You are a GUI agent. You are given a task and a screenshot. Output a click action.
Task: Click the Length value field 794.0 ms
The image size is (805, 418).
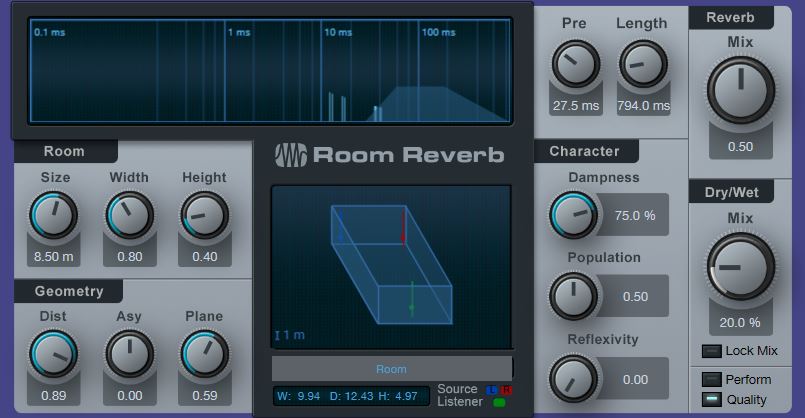[642, 106]
